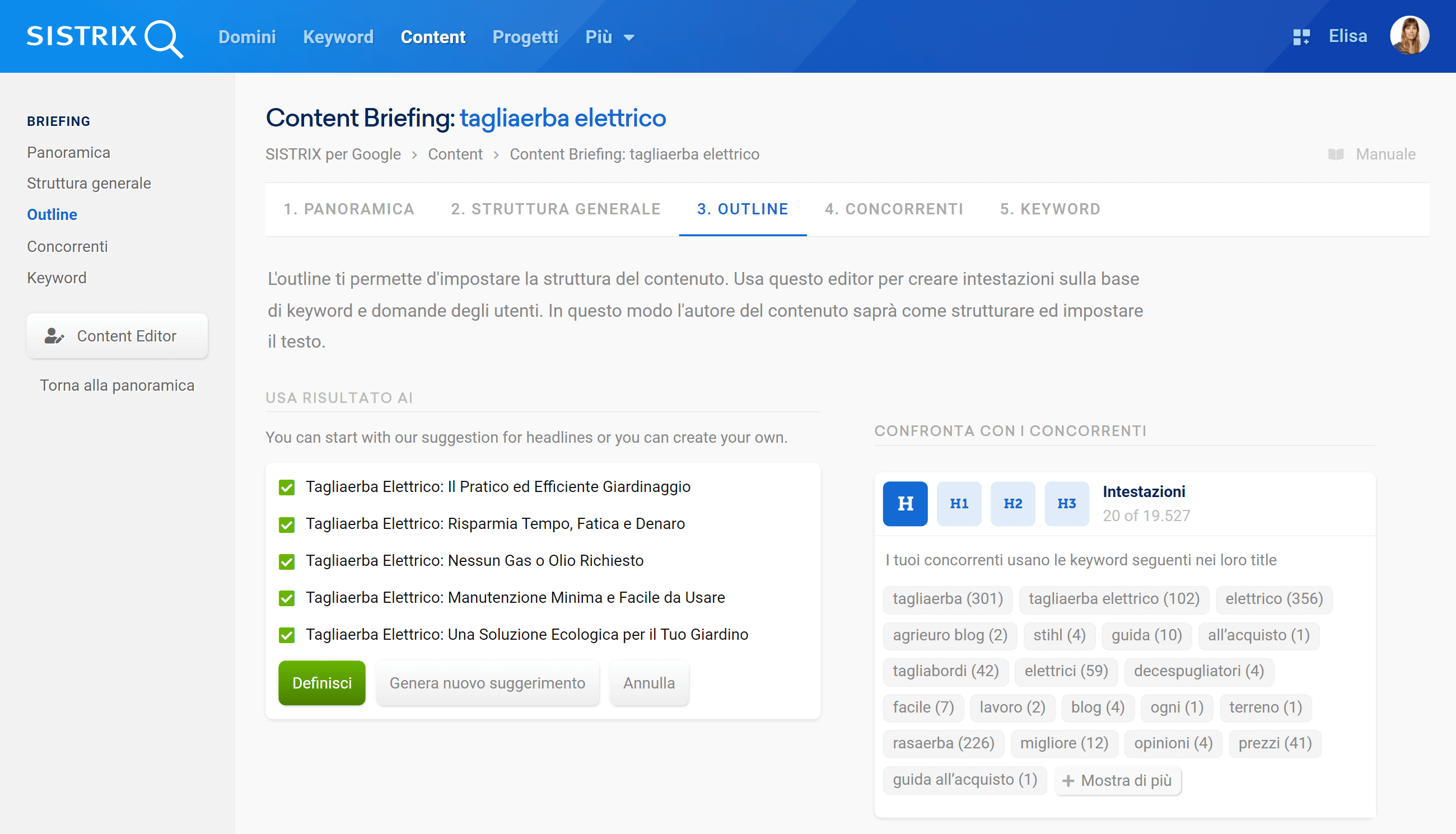Uncheck 'Manutenzione Minima e Facile da Usare' headline

287,598
